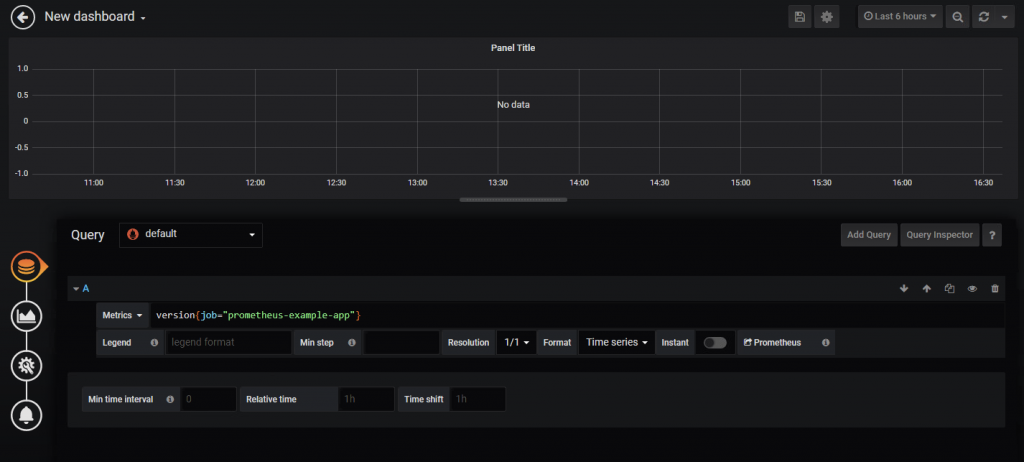
Task: Move query A down with the arrow icon
Action: coord(904,288)
